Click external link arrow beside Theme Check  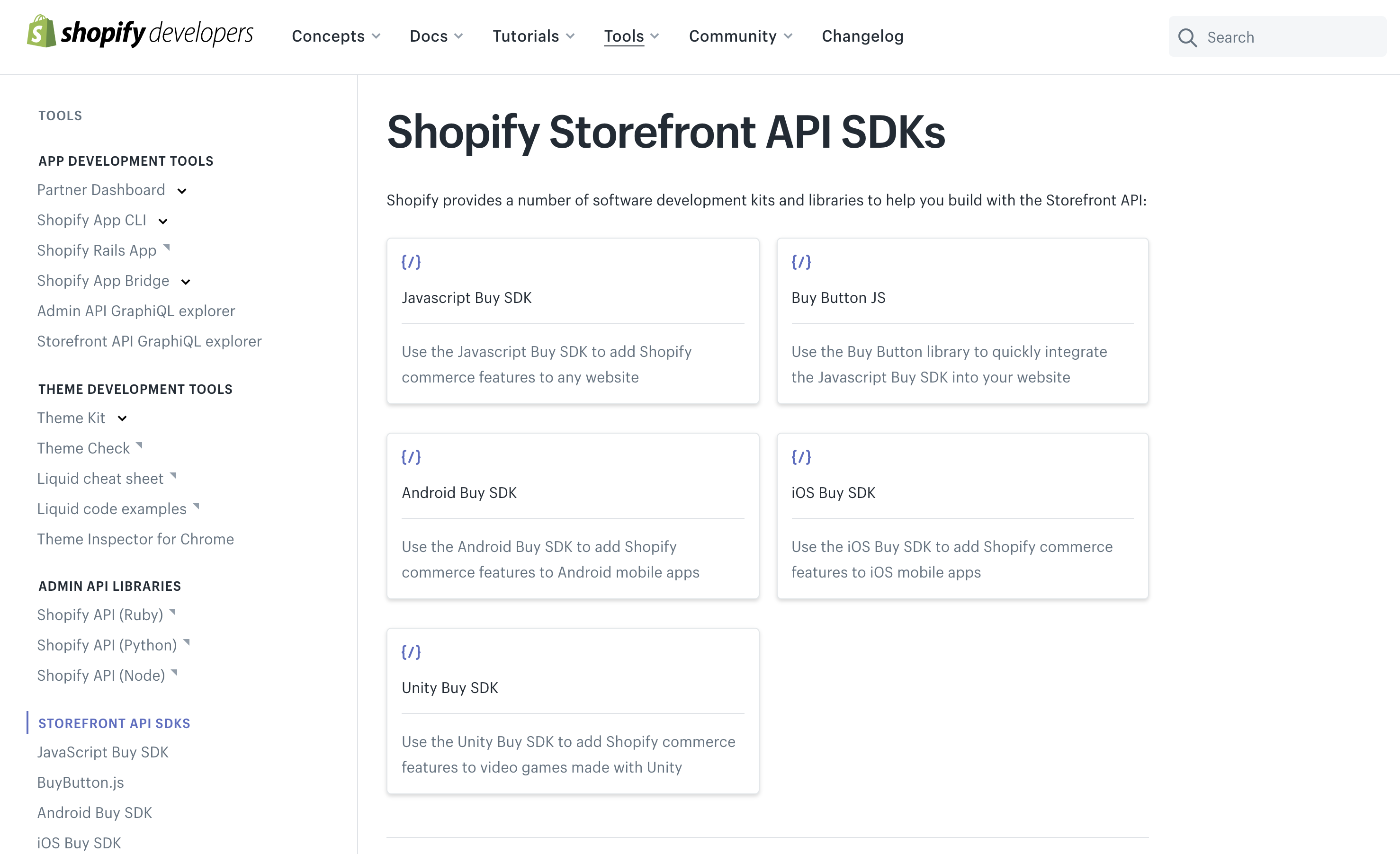[139, 446]
